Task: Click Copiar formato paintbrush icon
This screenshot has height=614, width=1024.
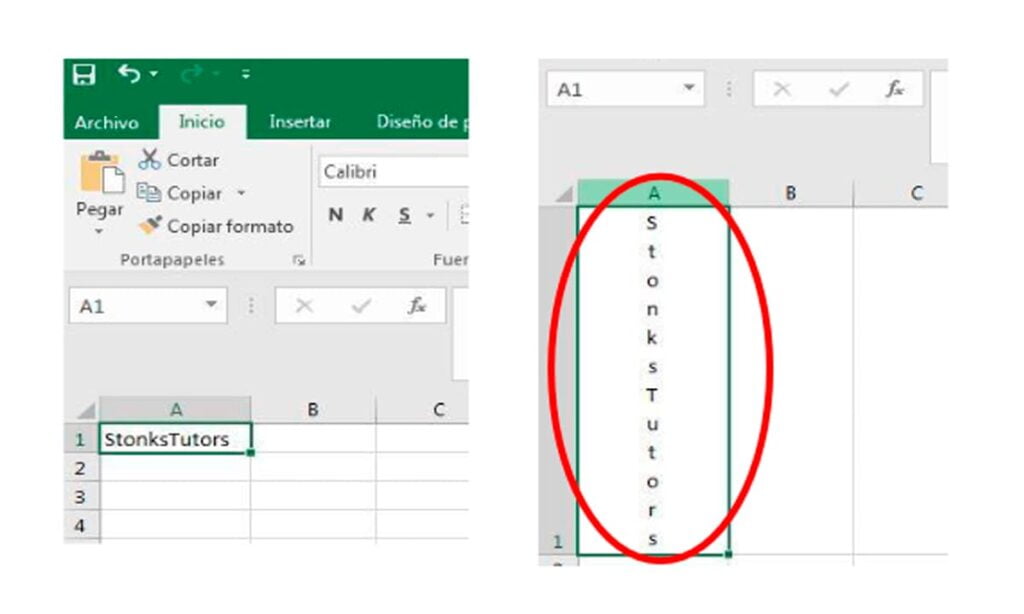Action: (x=150, y=225)
